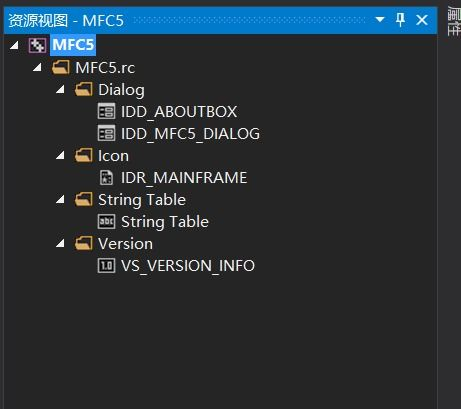Toggle the panel auto-hide pin

tap(400, 20)
